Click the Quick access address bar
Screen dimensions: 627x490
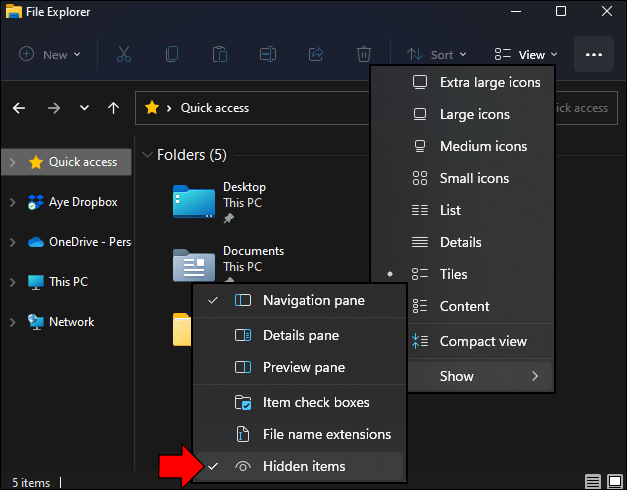point(250,108)
